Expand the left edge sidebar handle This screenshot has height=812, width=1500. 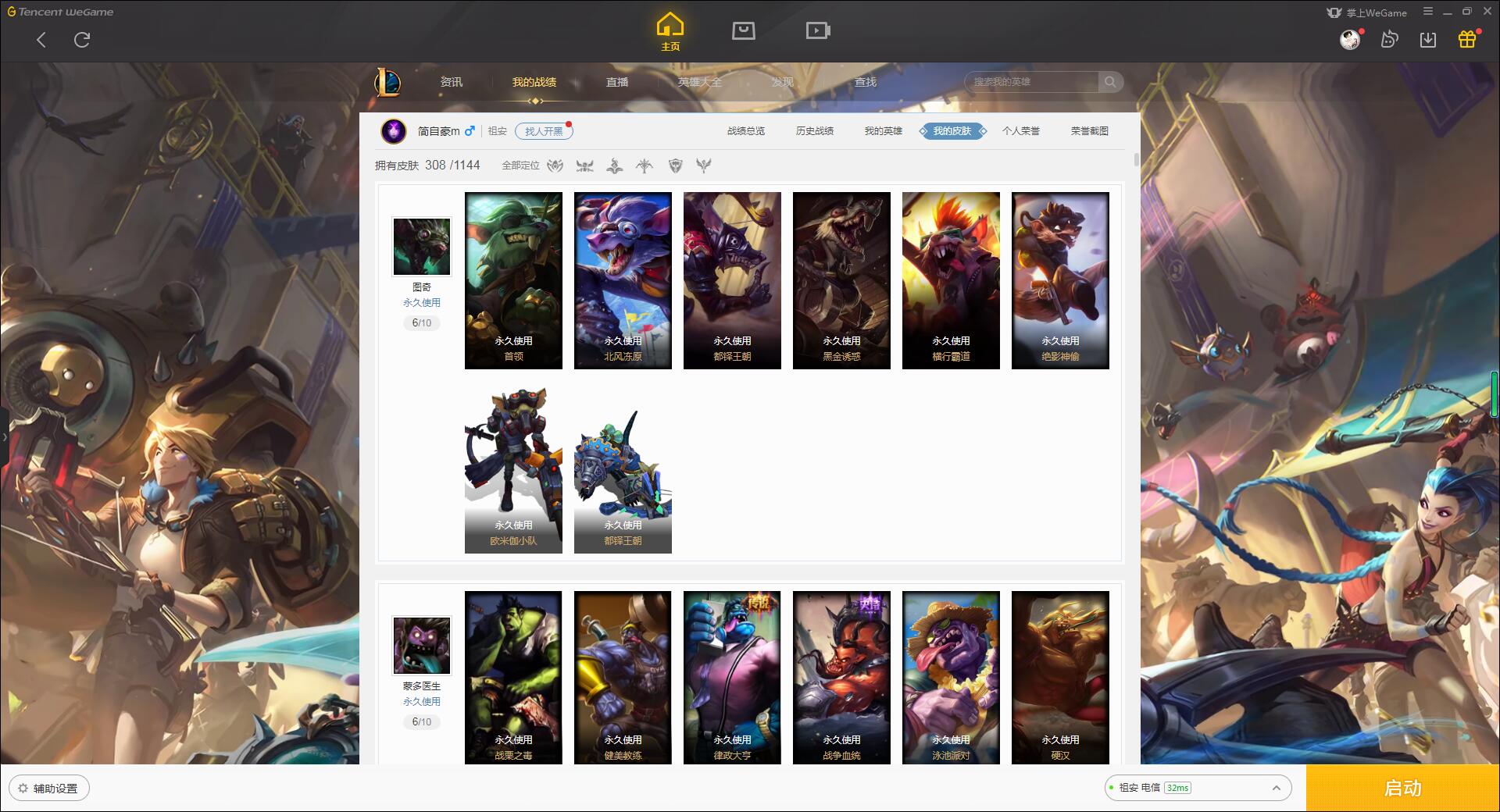pyautogui.click(x=4, y=437)
